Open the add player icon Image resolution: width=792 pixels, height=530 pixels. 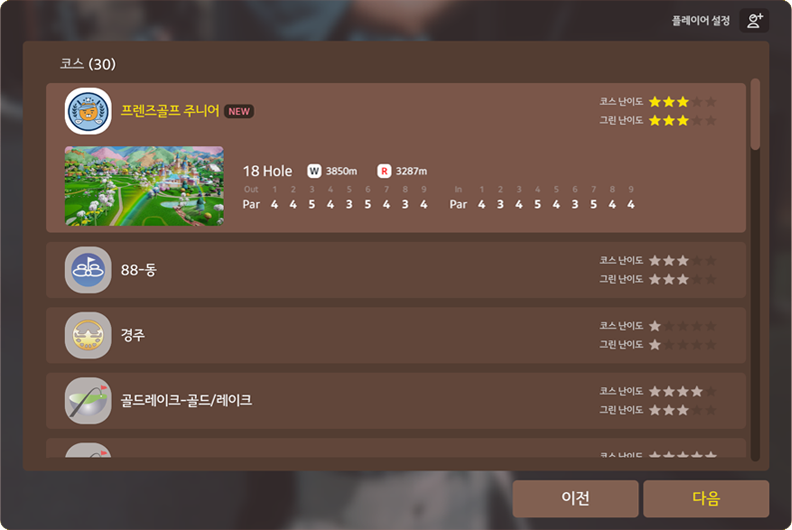(x=754, y=21)
